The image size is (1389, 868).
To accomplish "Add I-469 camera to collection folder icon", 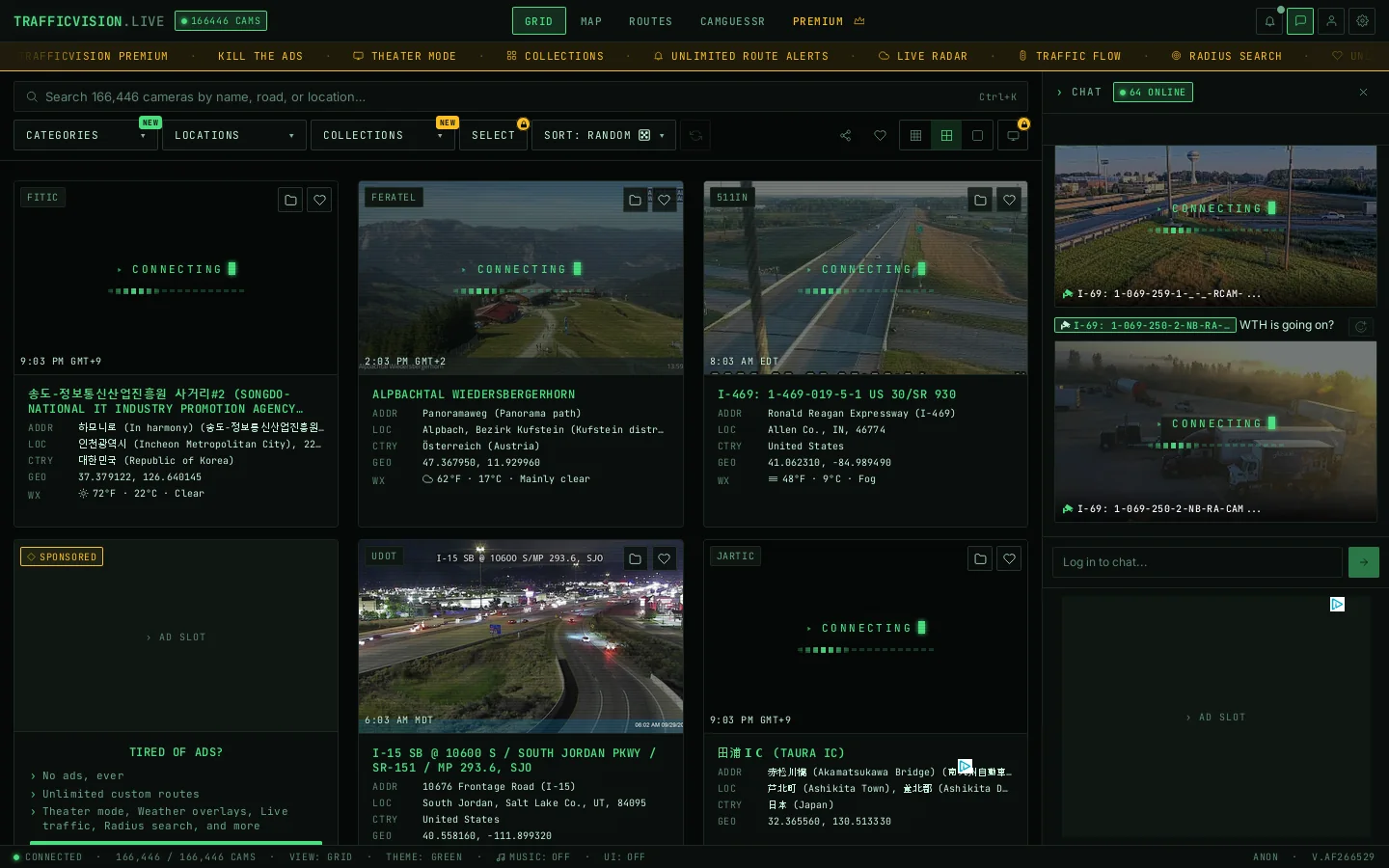I will (x=980, y=200).
